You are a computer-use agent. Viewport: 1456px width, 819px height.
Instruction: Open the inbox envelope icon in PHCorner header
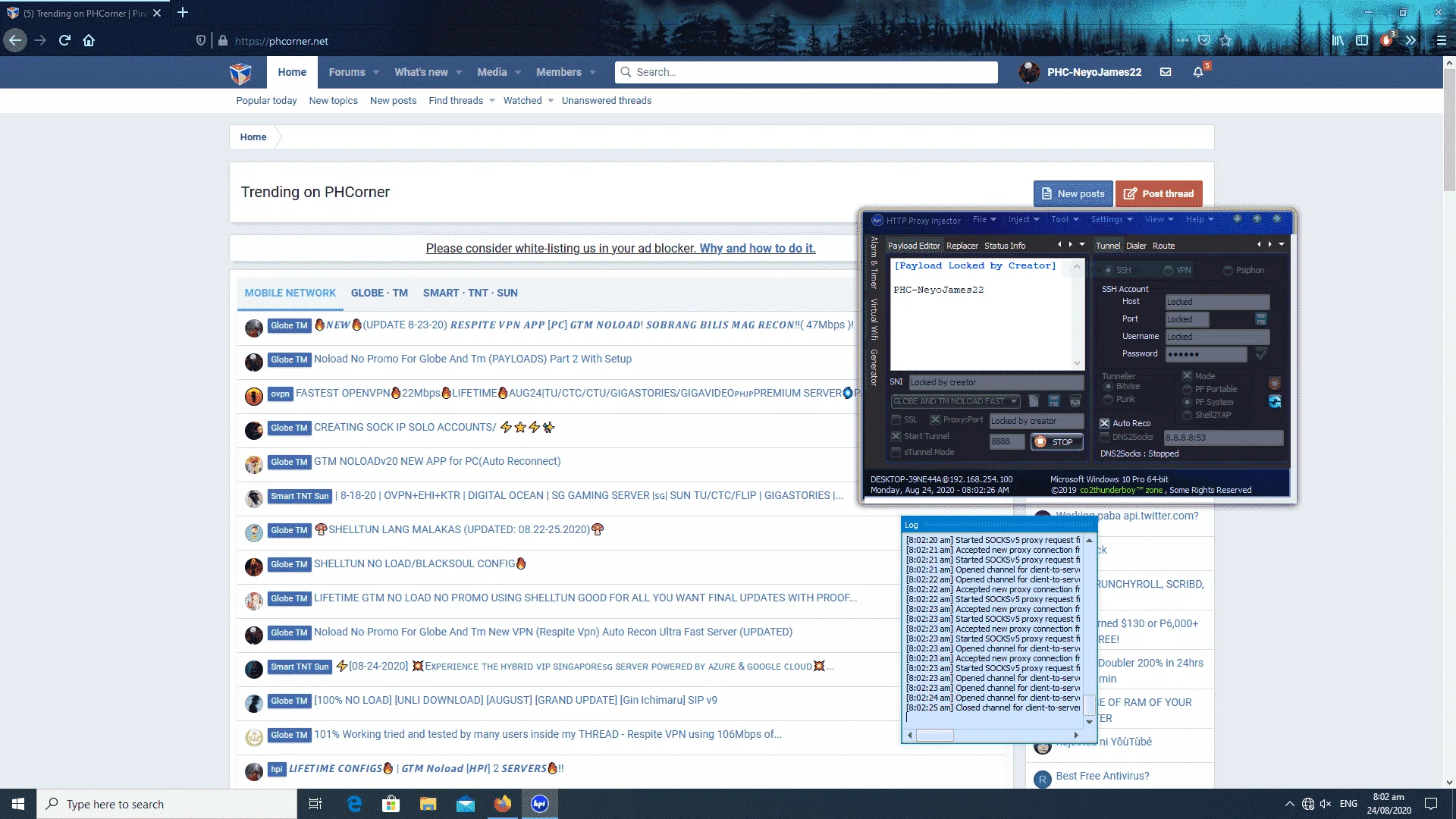pos(1166,72)
